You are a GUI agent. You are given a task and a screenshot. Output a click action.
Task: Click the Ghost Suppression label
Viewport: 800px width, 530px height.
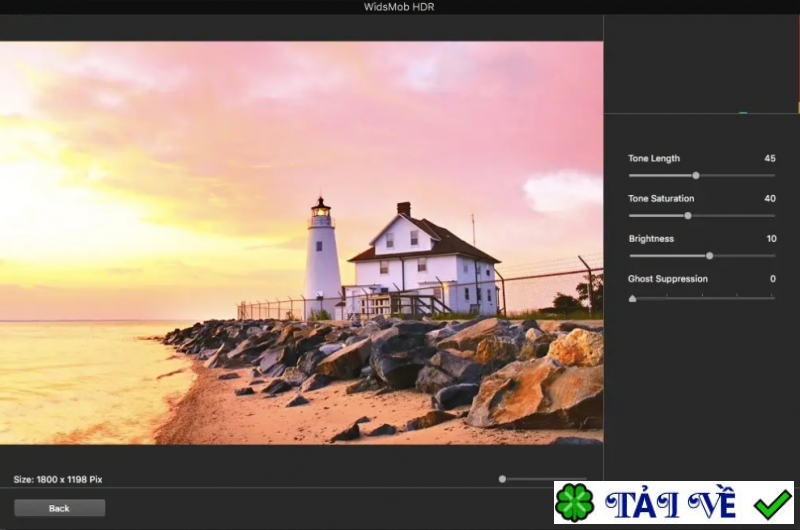[x=668, y=279]
